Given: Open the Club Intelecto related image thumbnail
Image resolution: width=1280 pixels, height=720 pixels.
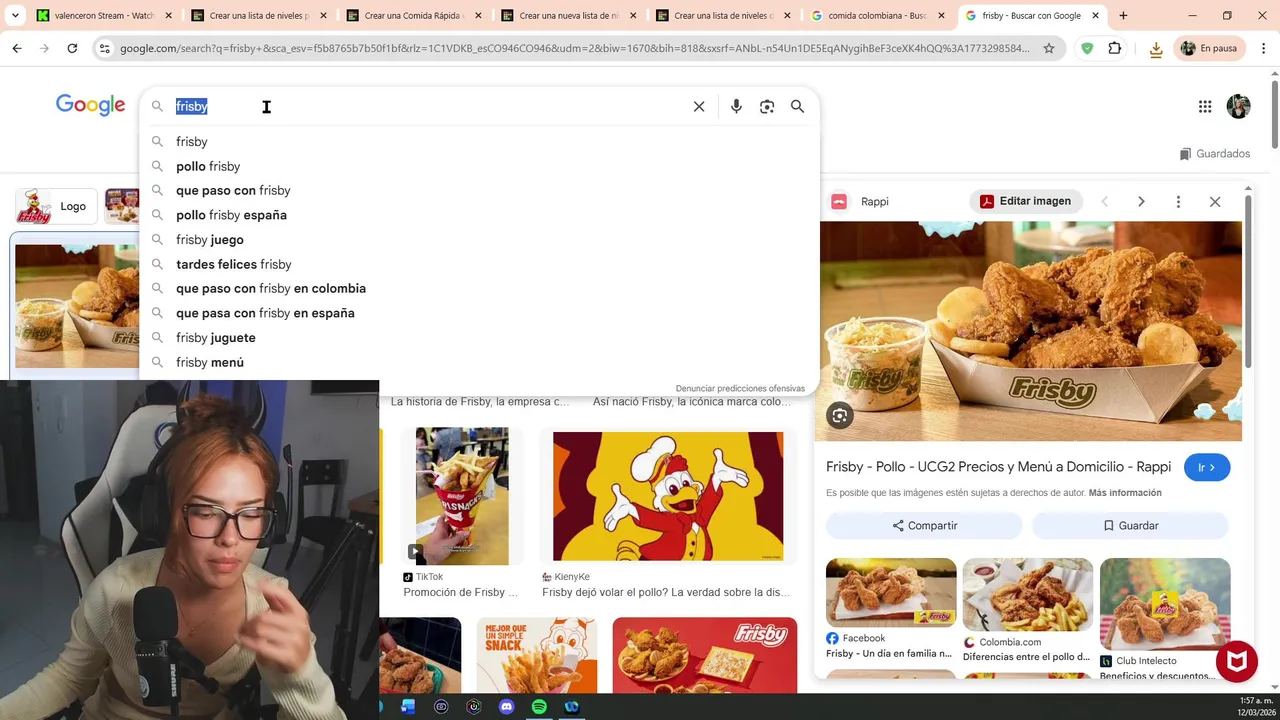Looking at the screenshot, I should (x=1165, y=604).
